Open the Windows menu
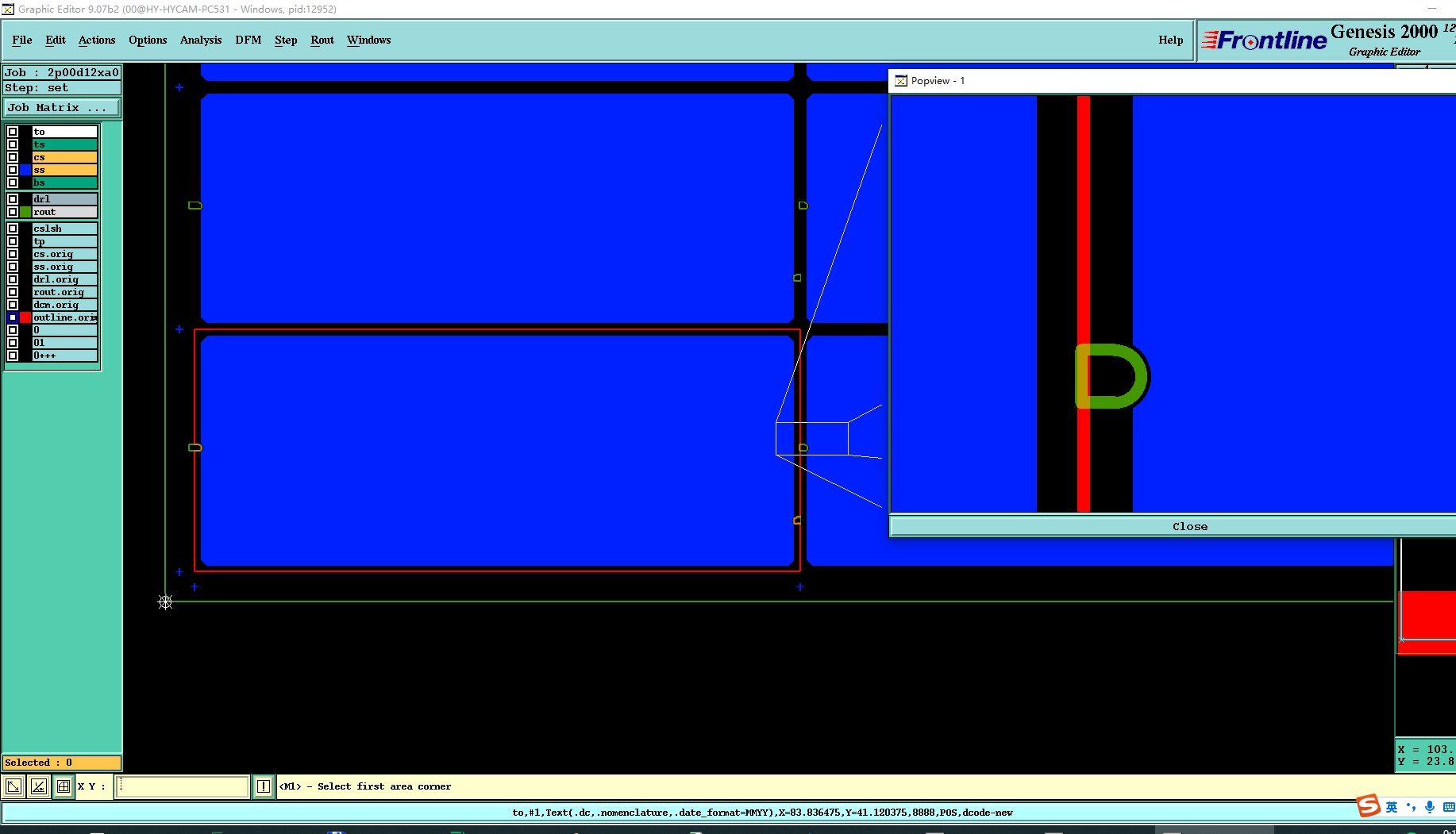This screenshot has height=834, width=1456. (368, 40)
